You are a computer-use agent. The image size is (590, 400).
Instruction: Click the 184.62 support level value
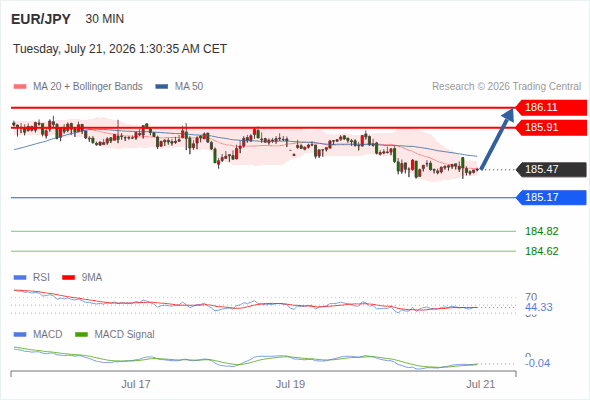tap(542, 251)
